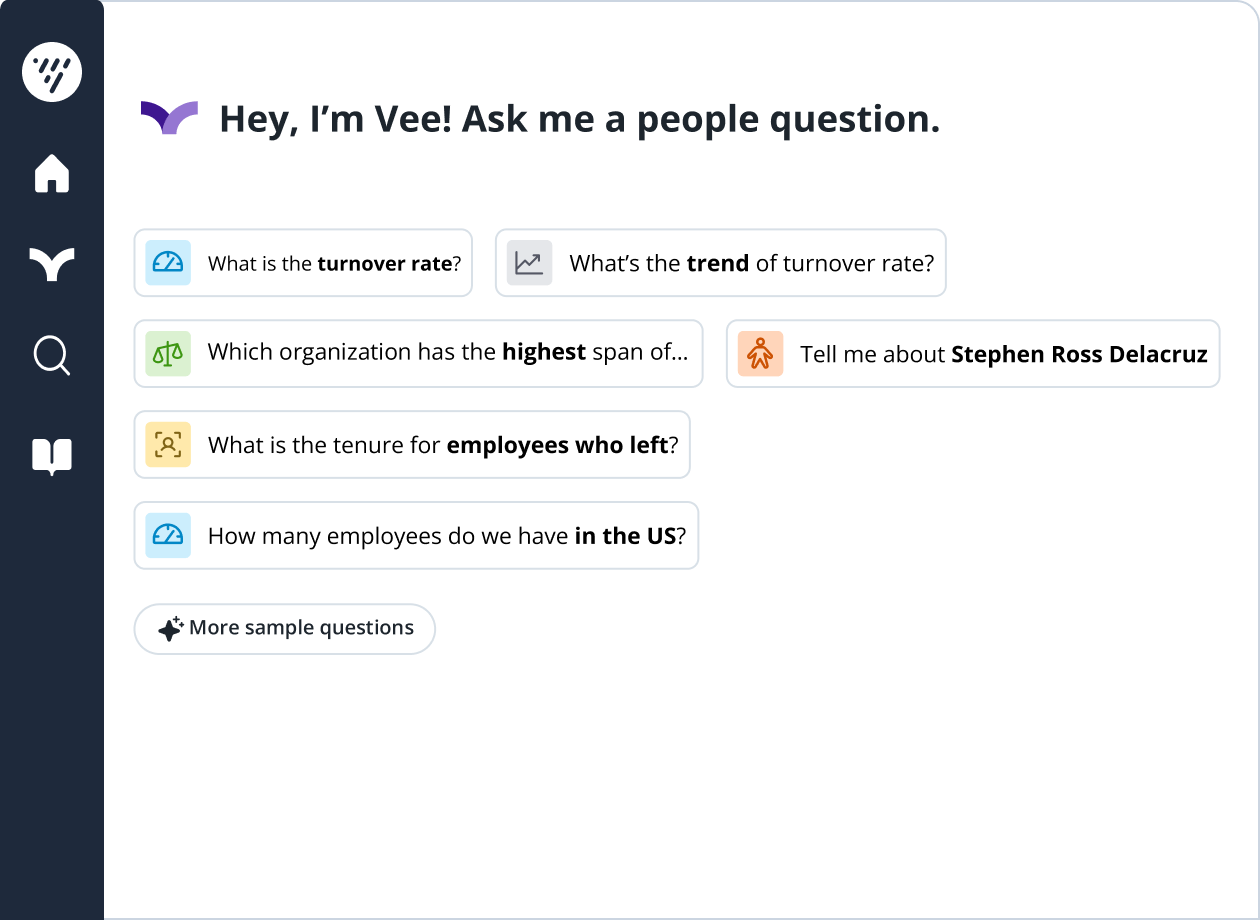The image size is (1260, 920).
Task: Ask "What is the turnover rate?"
Action: click(x=303, y=263)
